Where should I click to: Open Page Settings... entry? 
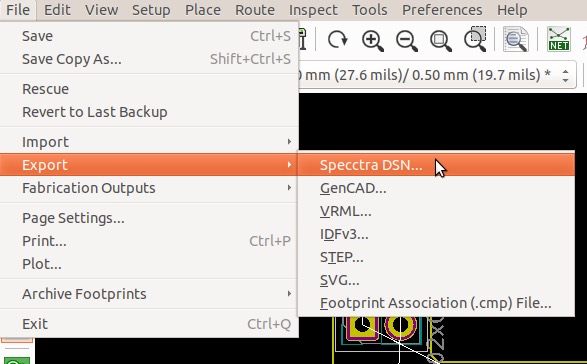149,218
